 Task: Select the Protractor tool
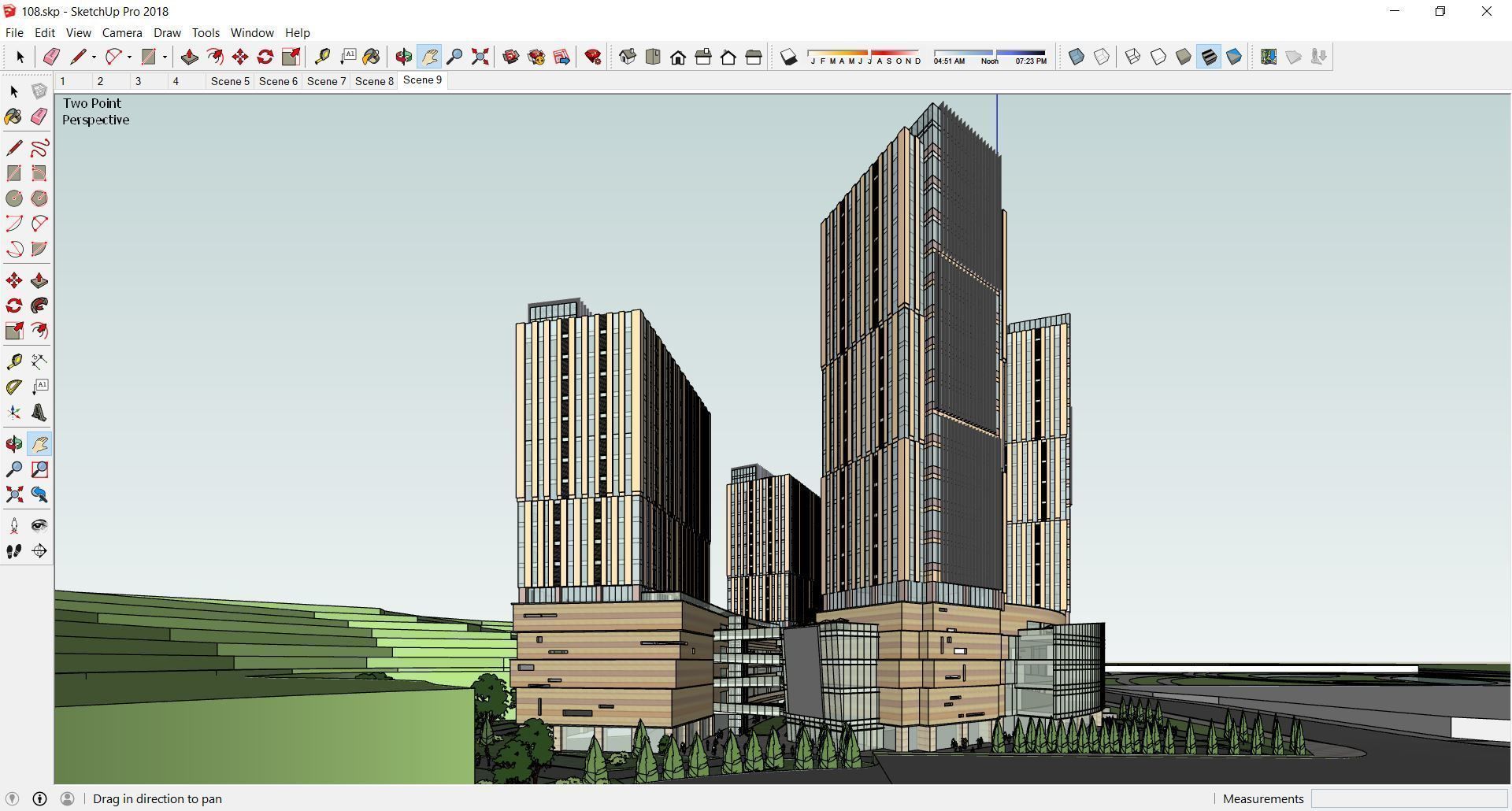(14, 387)
